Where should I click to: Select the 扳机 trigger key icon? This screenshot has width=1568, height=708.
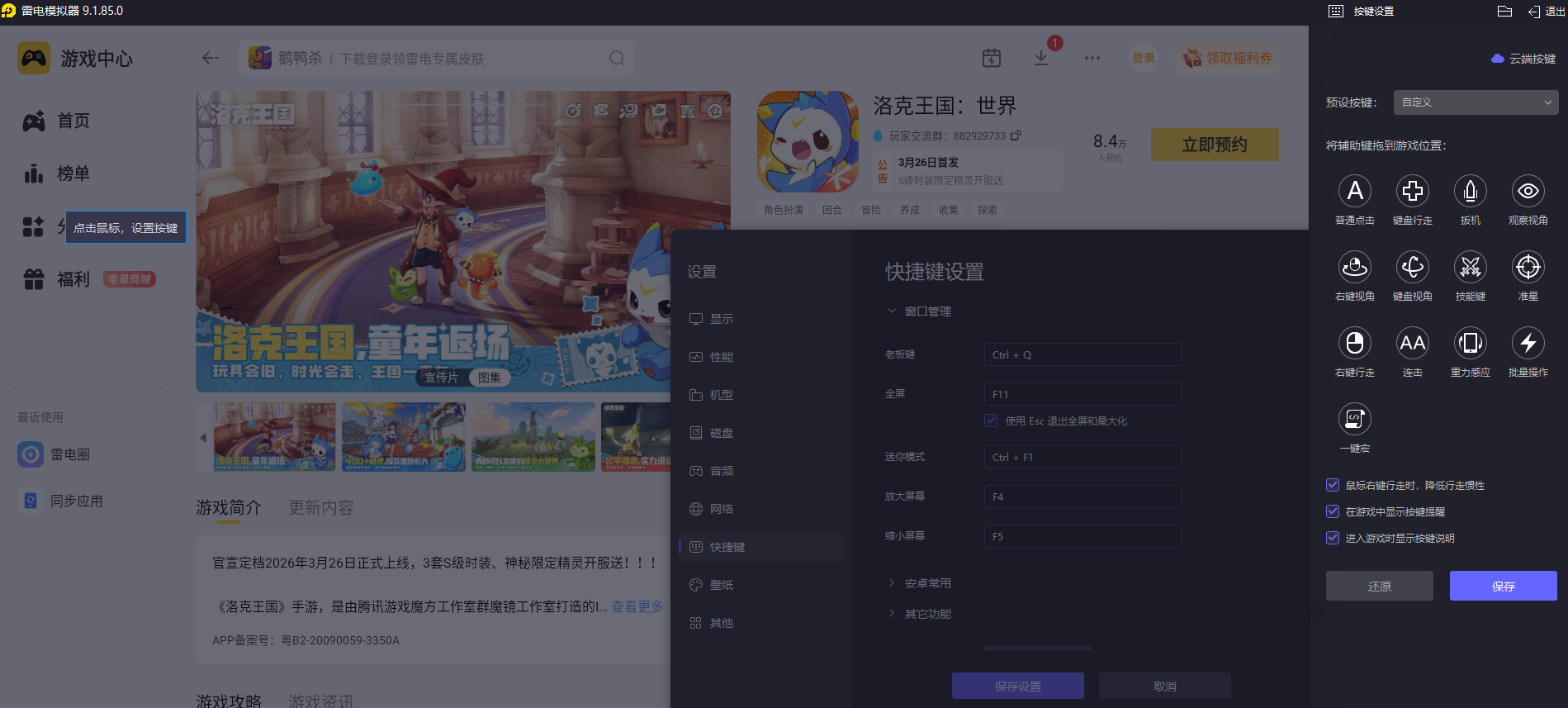coord(1470,191)
